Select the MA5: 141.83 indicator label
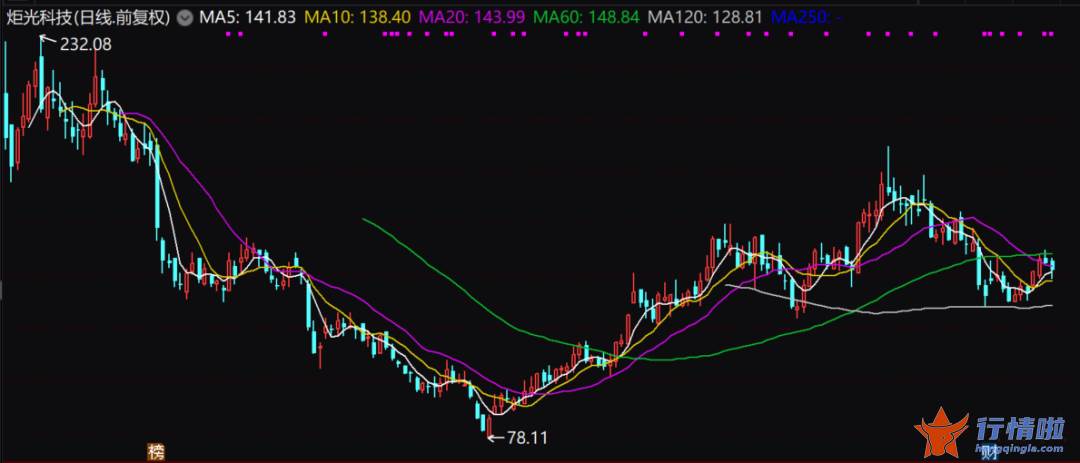 (x=247, y=17)
